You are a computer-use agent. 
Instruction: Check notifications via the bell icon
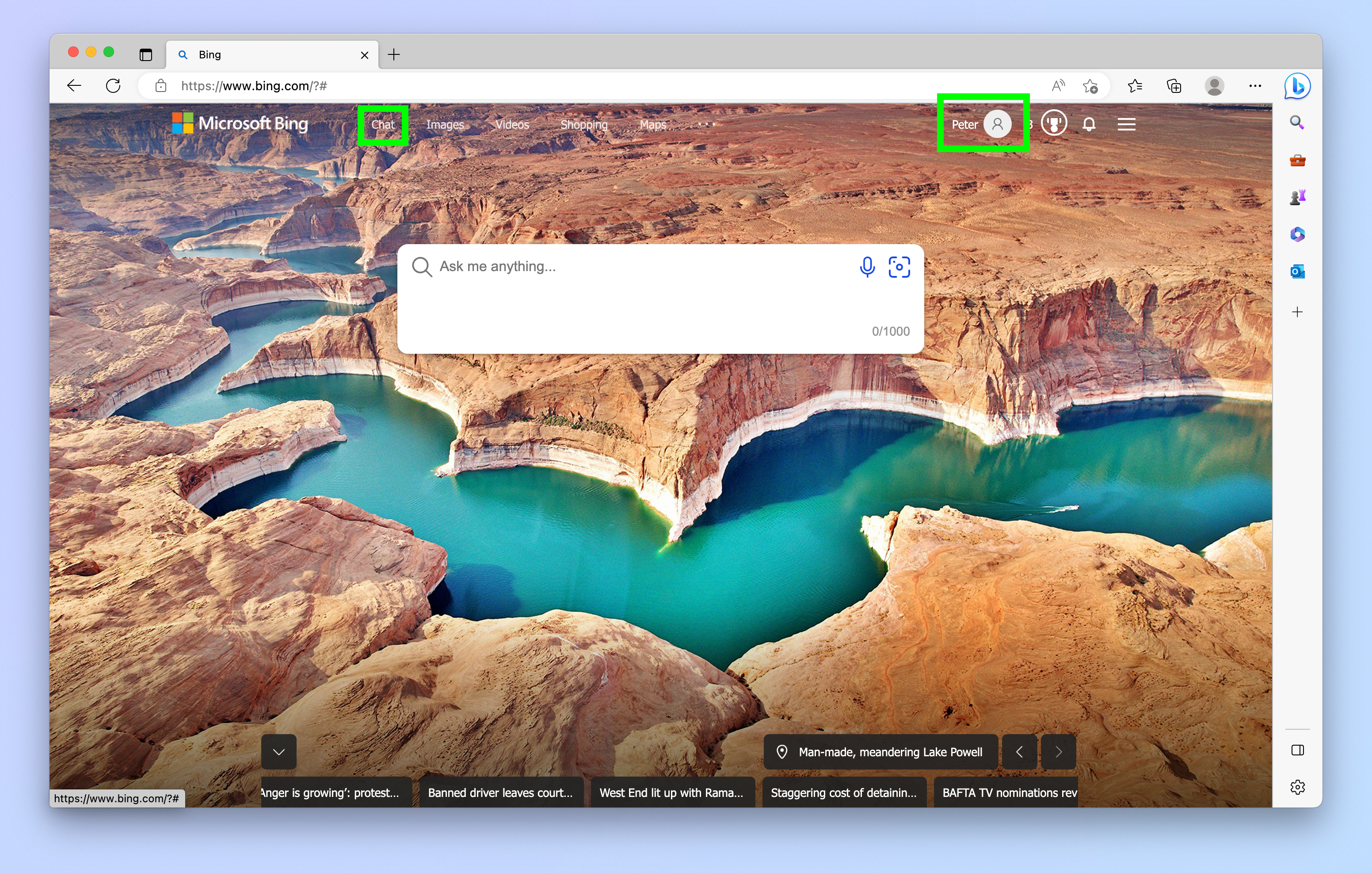point(1089,124)
